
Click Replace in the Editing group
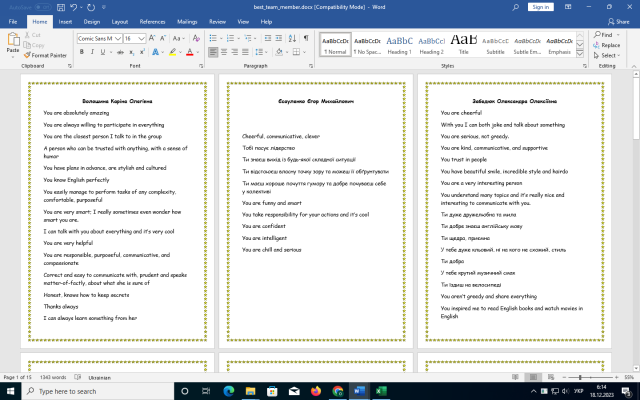[x=607, y=45]
